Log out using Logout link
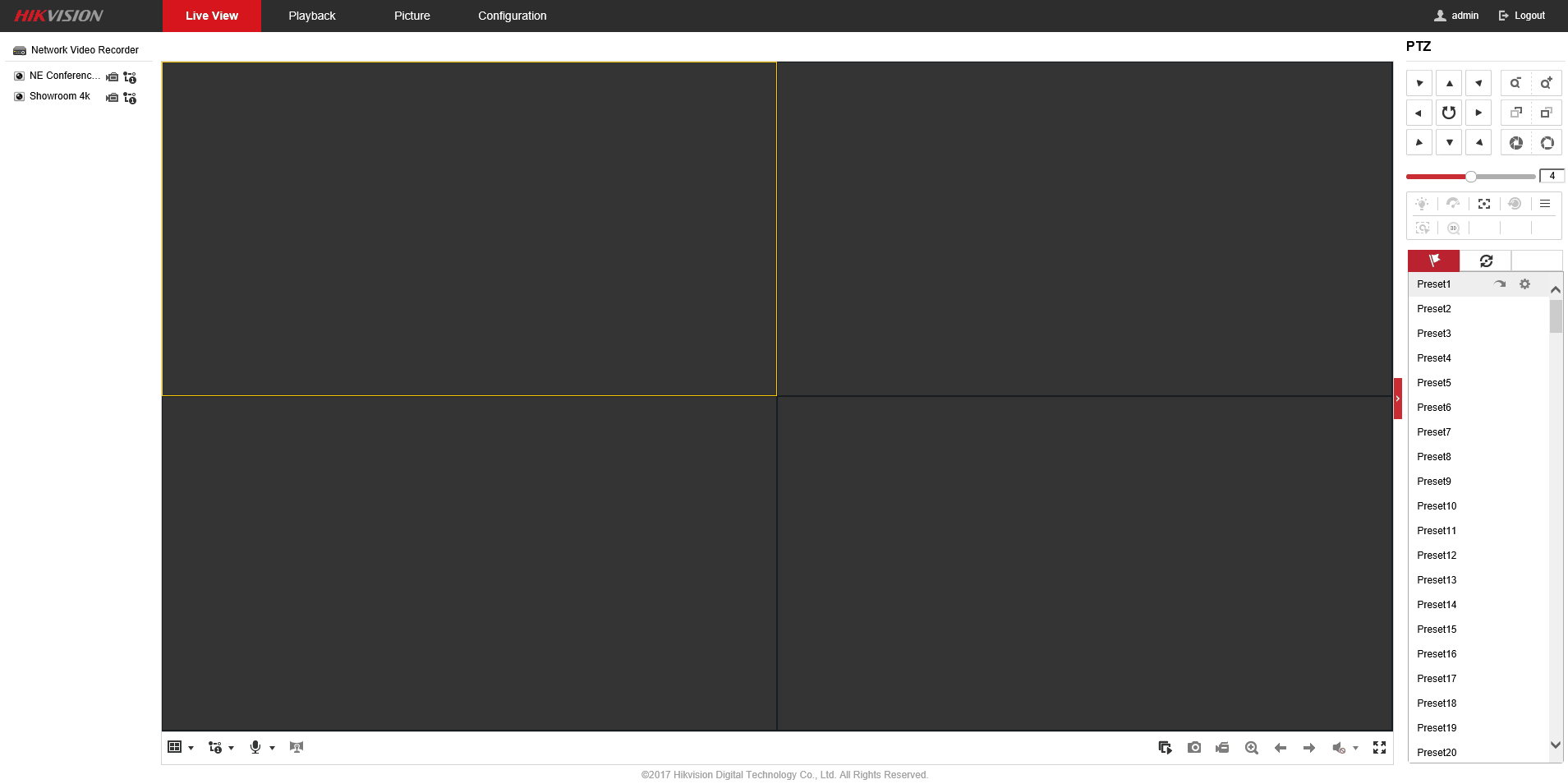Screen dimensions: 1568x784 pos(1521,16)
